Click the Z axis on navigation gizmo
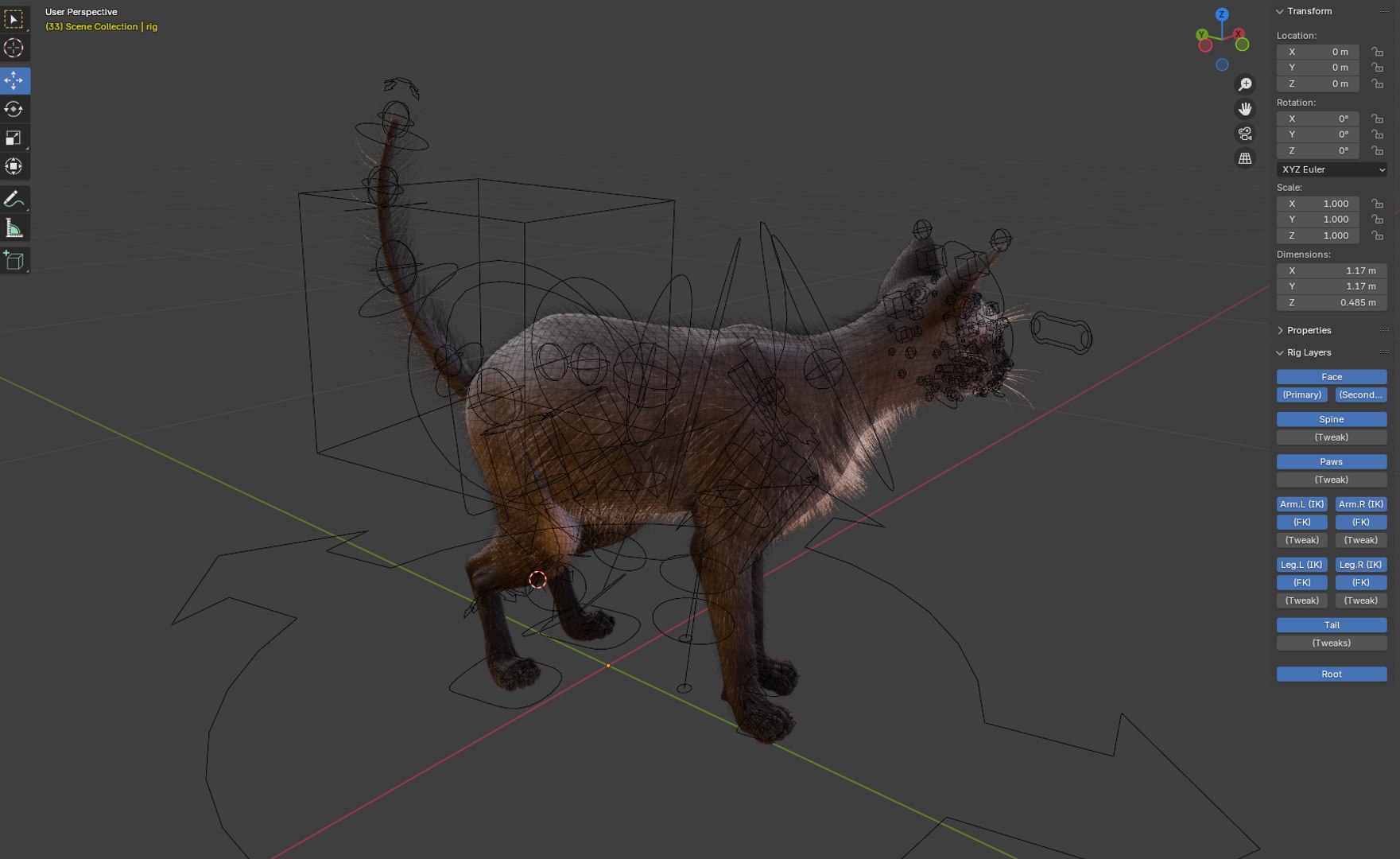 click(x=1222, y=14)
